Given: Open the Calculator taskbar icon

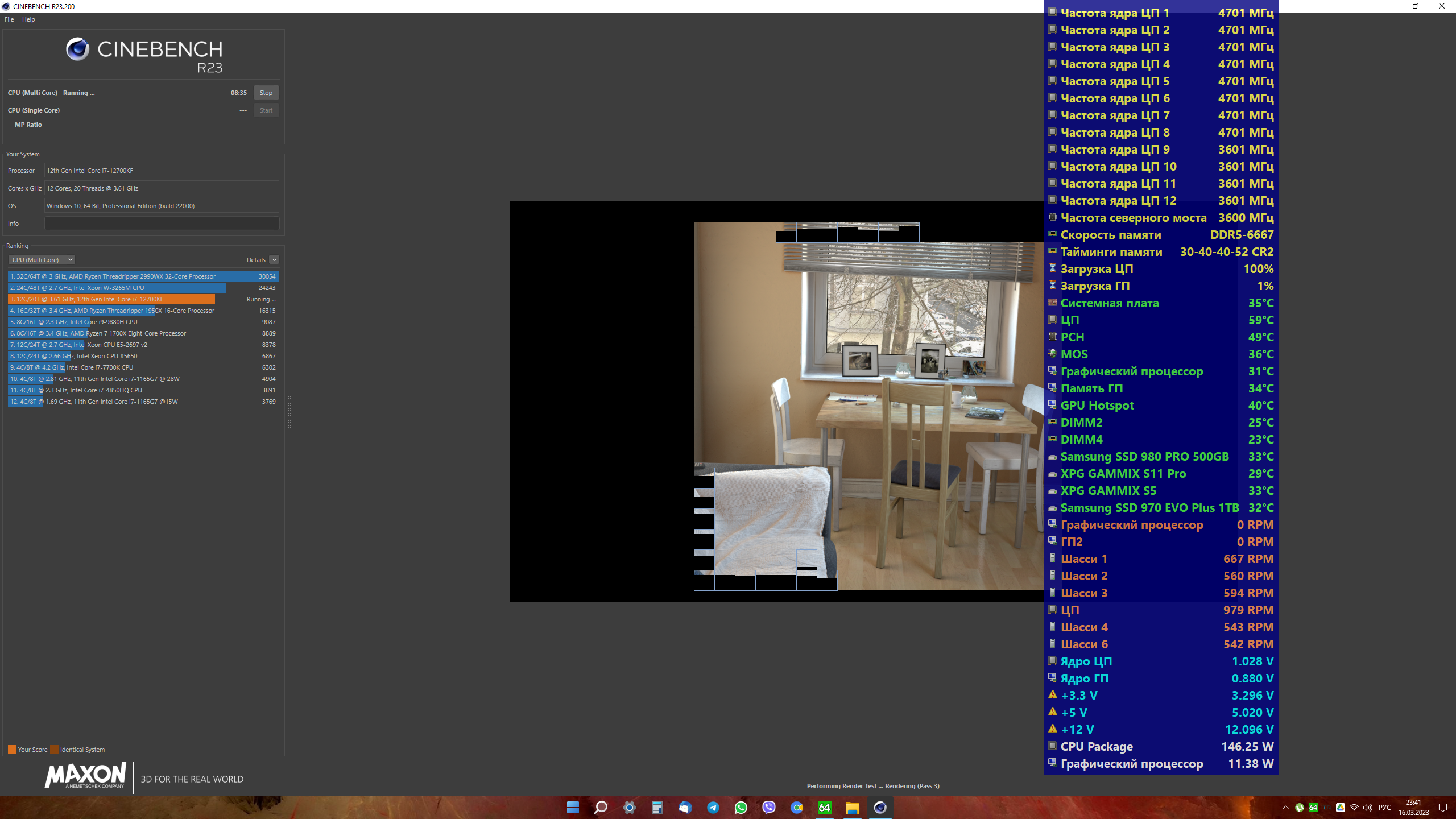Looking at the screenshot, I should pos(657,808).
